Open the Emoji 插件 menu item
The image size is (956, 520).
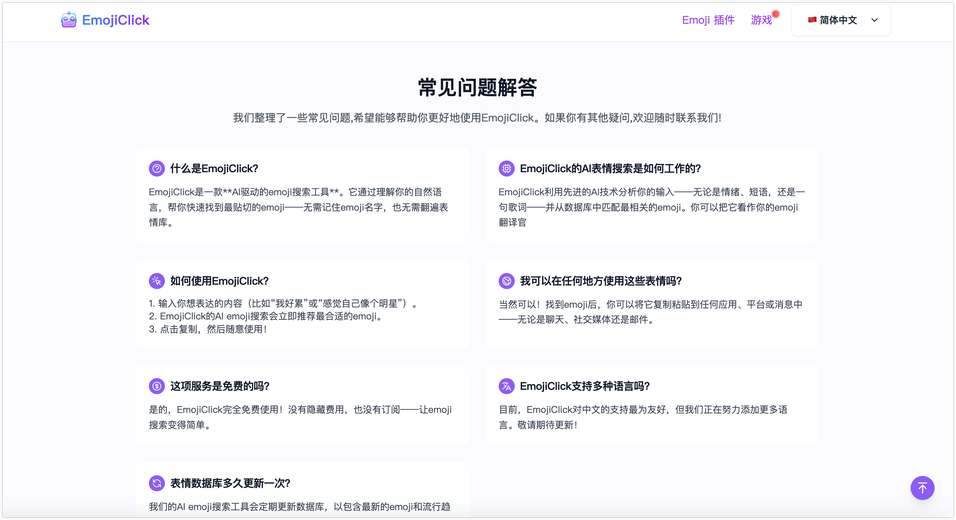click(x=708, y=20)
